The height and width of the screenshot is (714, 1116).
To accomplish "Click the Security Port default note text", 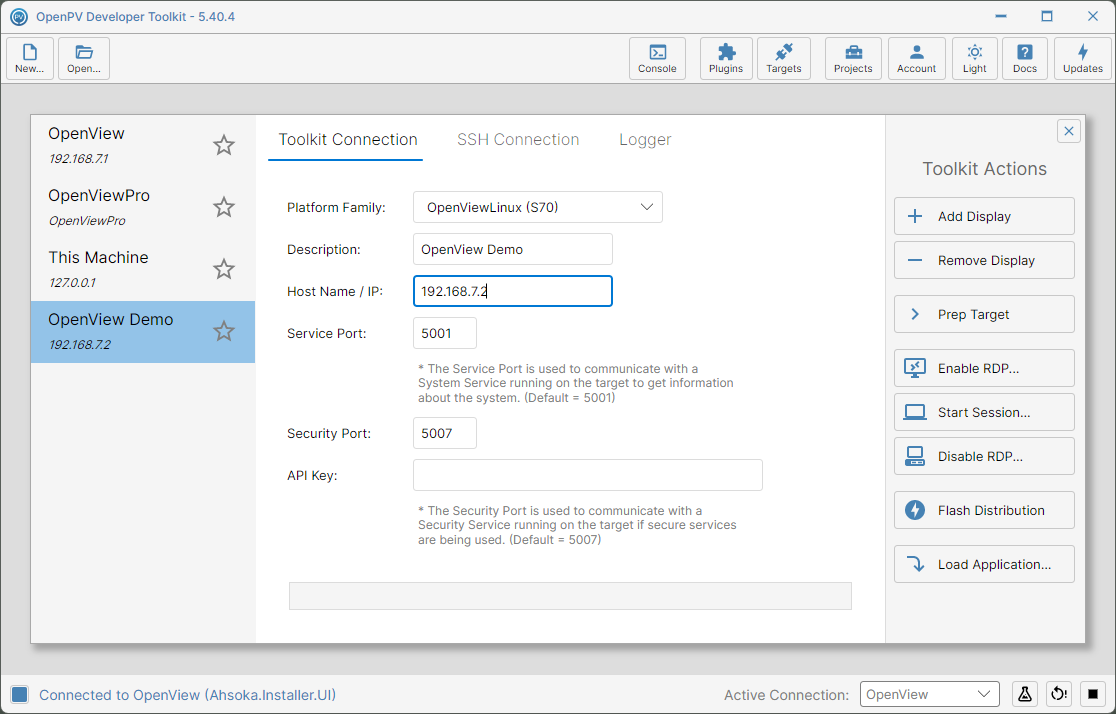I will tap(577, 525).
